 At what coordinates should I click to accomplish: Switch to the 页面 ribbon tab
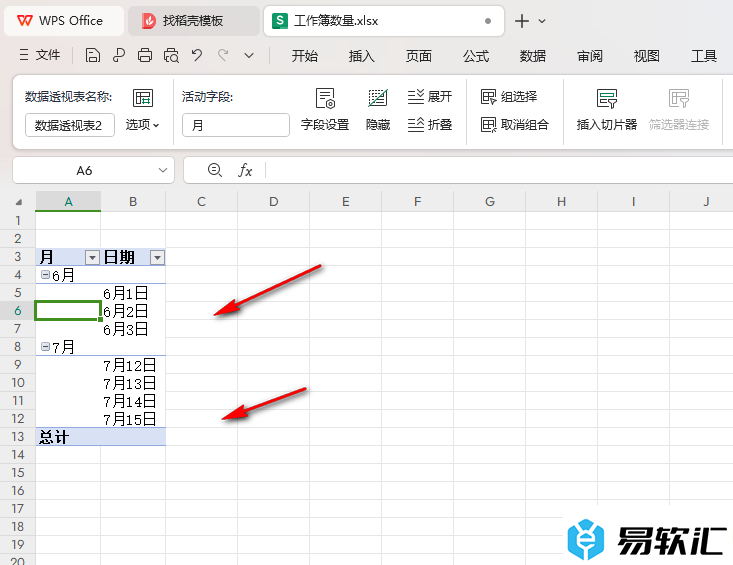pos(418,56)
